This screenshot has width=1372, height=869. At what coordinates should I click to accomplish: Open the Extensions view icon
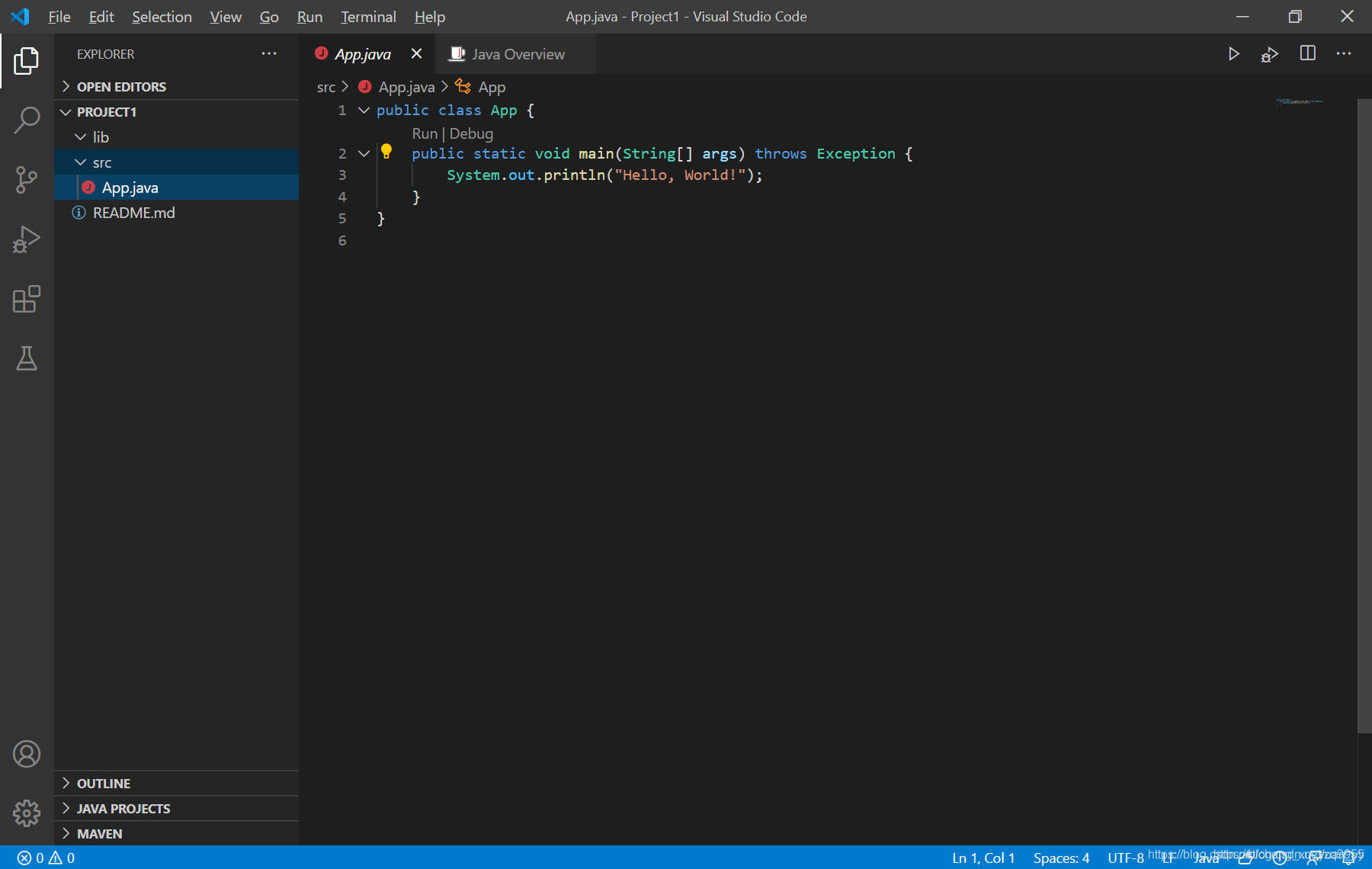pyautogui.click(x=27, y=299)
